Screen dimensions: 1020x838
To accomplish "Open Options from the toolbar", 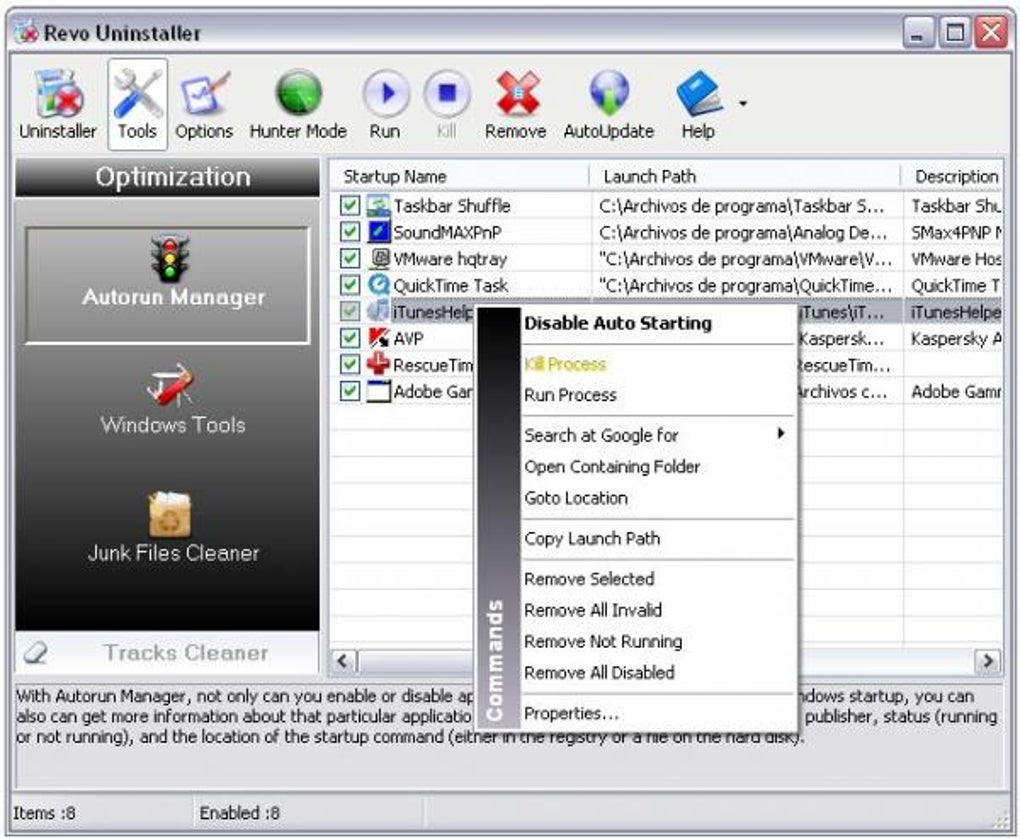I will pos(204,105).
